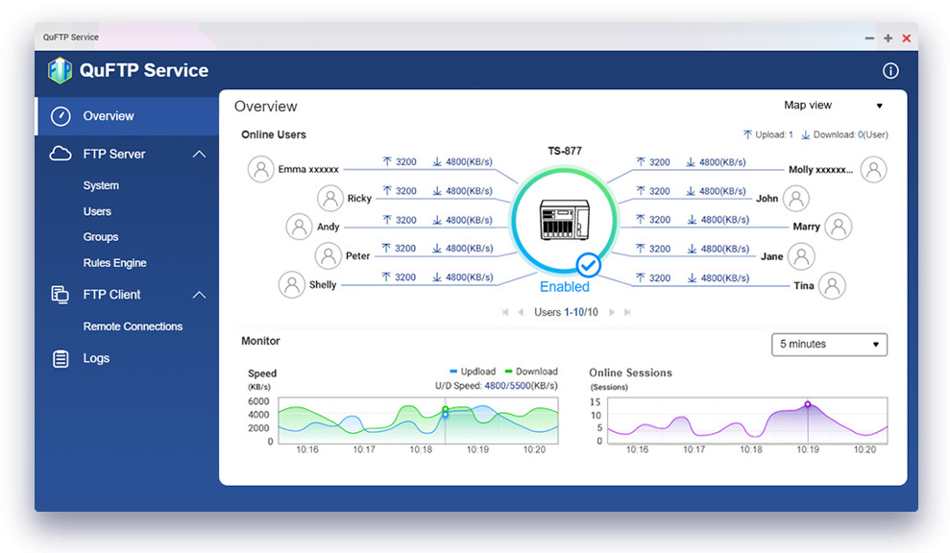The height and width of the screenshot is (553, 950).
Task: Click the purple peak marker on Sessions chart
Action: [808, 404]
